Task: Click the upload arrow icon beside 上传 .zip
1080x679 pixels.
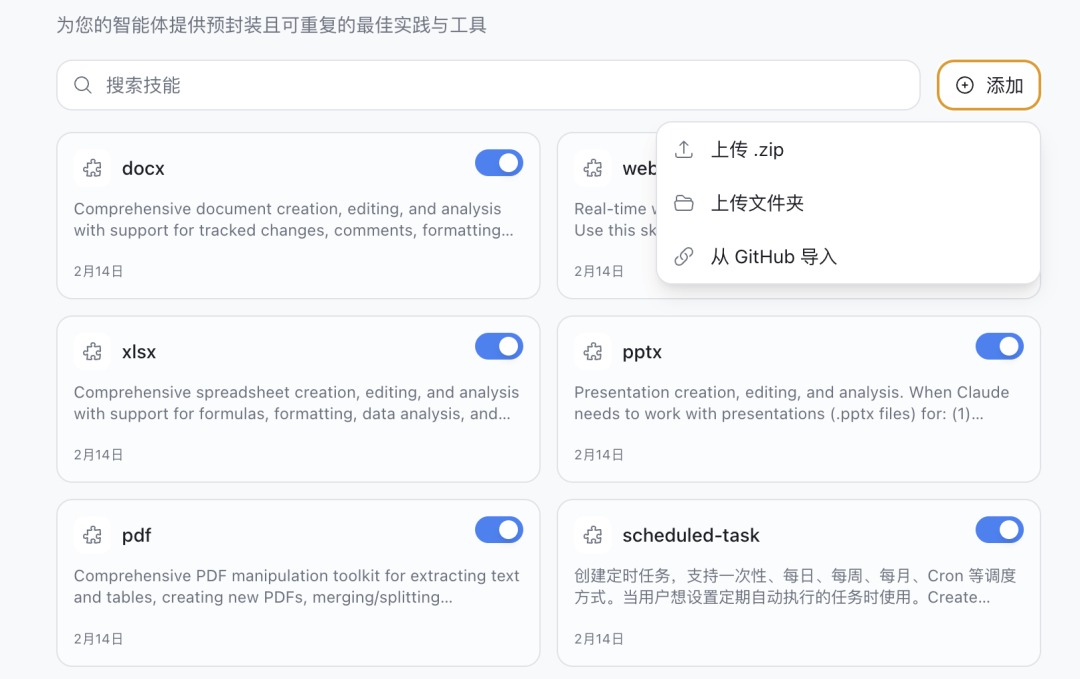Action: 684,148
